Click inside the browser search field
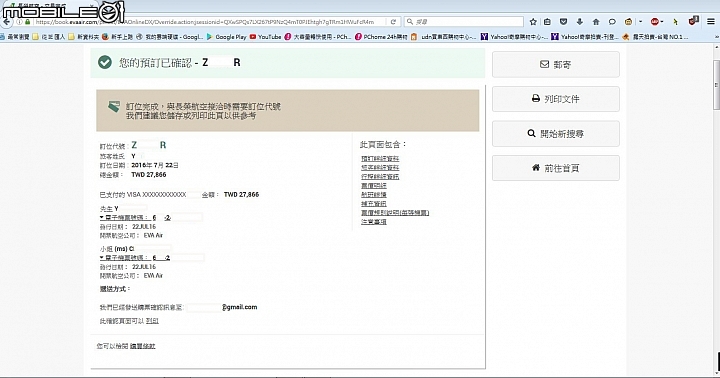The height and width of the screenshot is (378, 720). coord(464,22)
